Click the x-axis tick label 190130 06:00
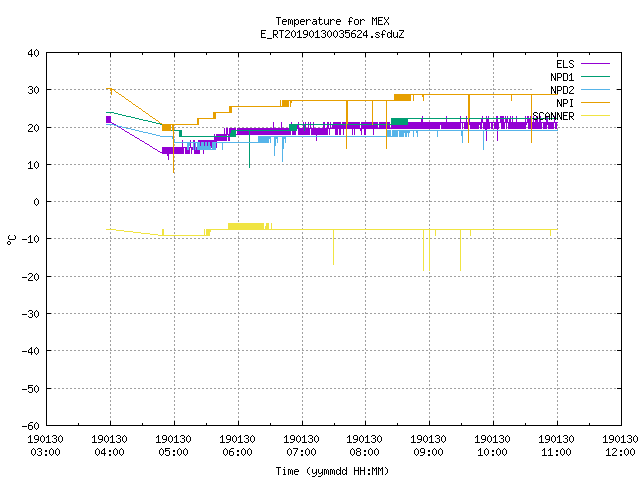Screen dimensions: 640x480 click(x=237, y=446)
